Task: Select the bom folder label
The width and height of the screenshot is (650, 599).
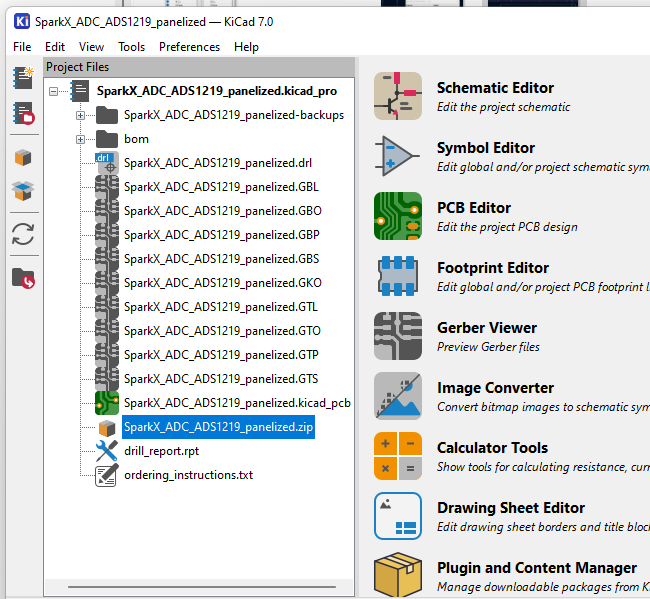Action: coord(136,139)
